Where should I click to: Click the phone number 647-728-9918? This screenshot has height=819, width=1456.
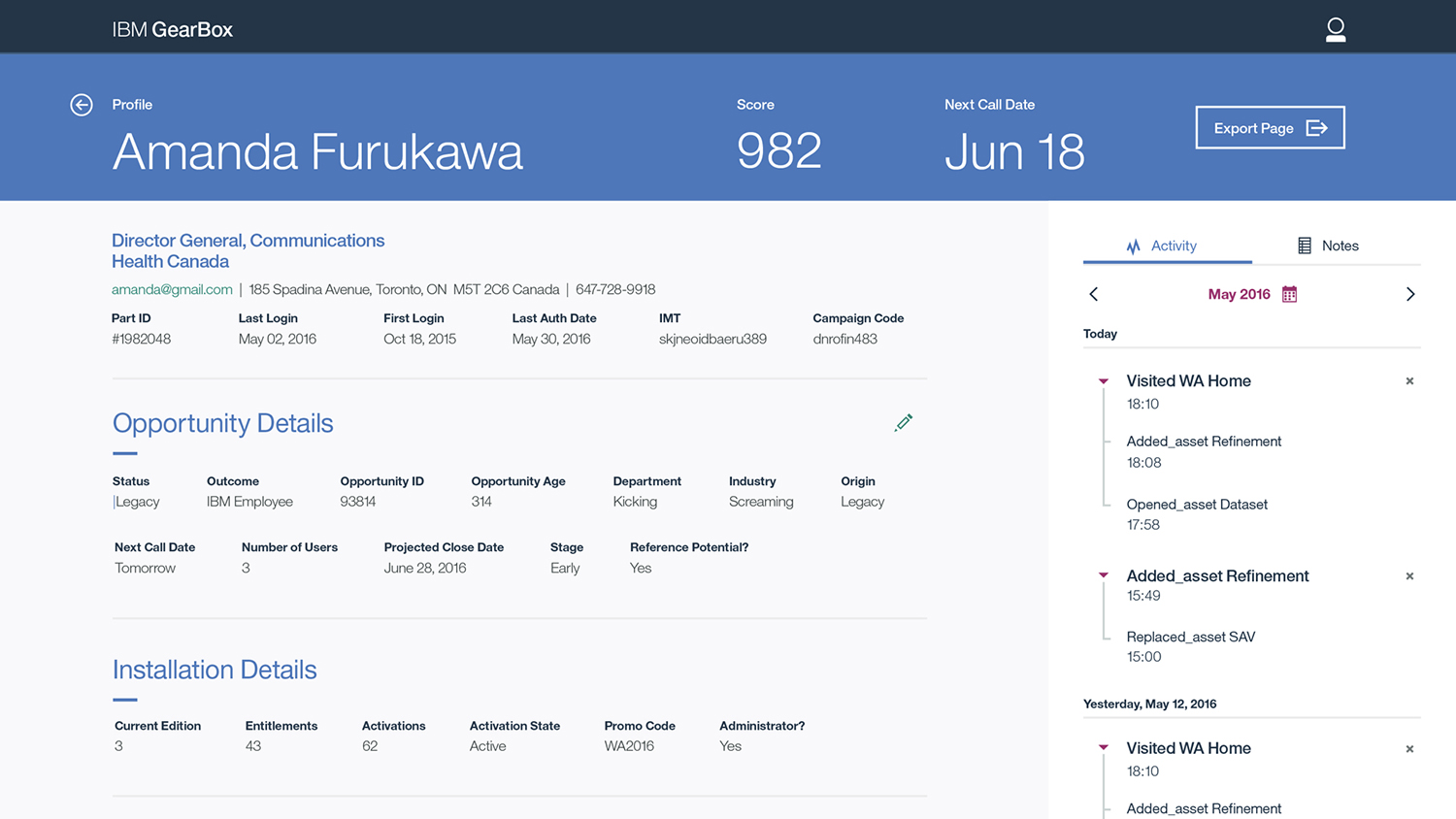pos(615,289)
